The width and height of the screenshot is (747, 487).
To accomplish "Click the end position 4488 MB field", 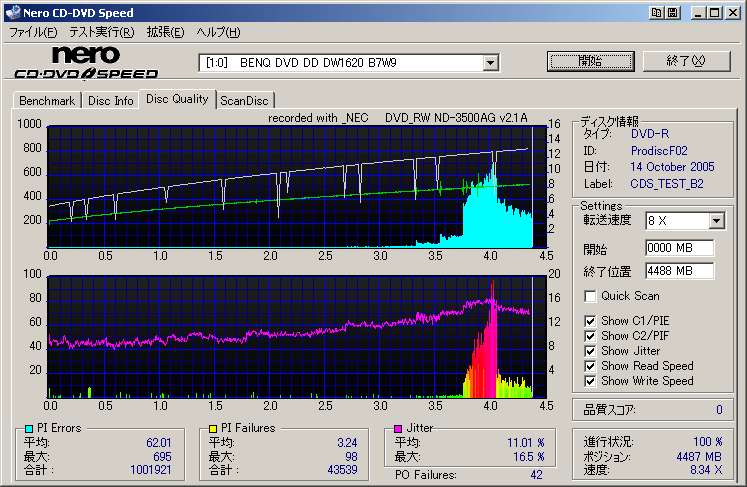I will click(679, 271).
